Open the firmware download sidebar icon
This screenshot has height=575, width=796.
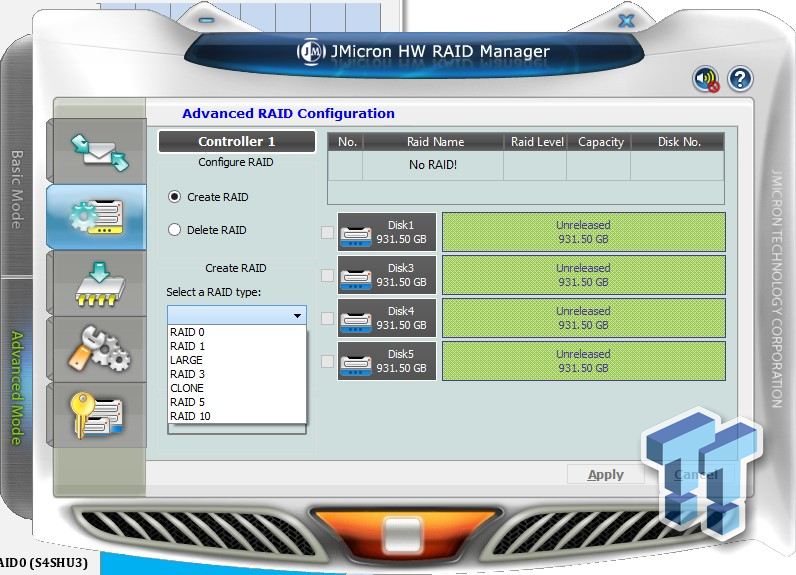(x=97, y=282)
